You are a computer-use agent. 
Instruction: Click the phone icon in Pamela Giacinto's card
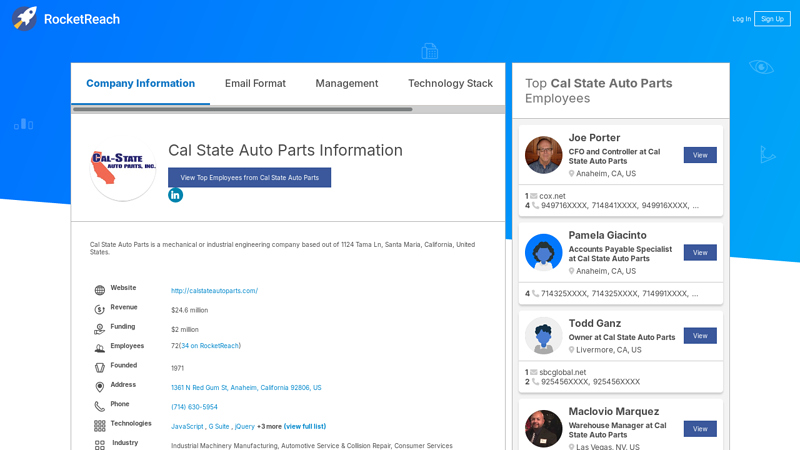coord(535,293)
